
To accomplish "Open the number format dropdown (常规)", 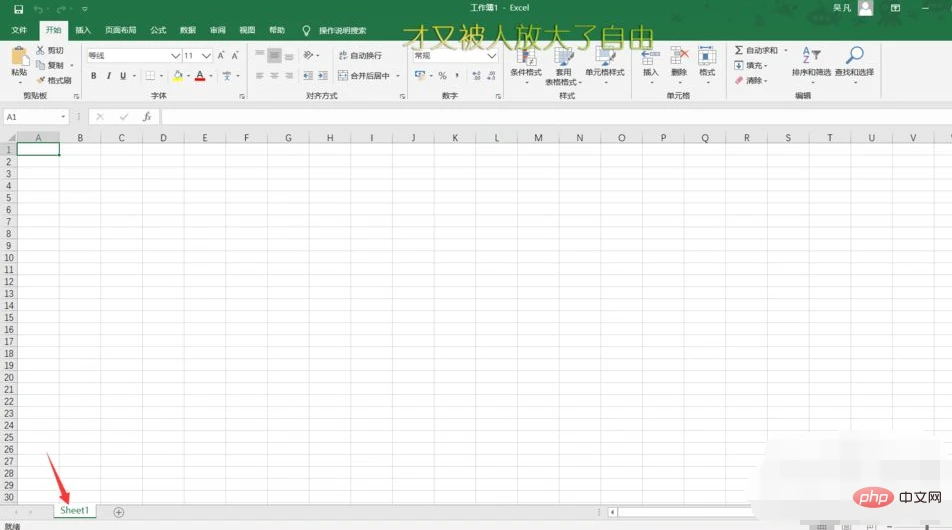I will click(491, 56).
